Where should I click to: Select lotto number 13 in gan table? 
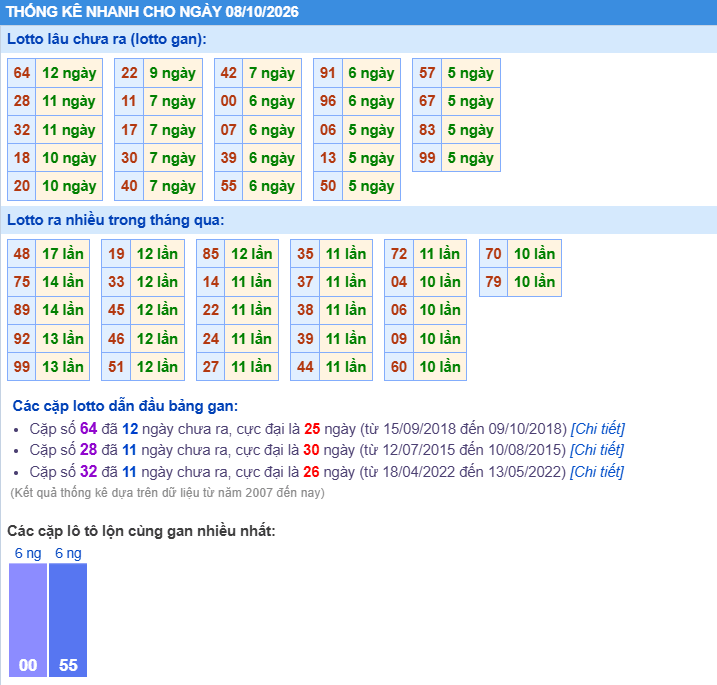coord(328,158)
